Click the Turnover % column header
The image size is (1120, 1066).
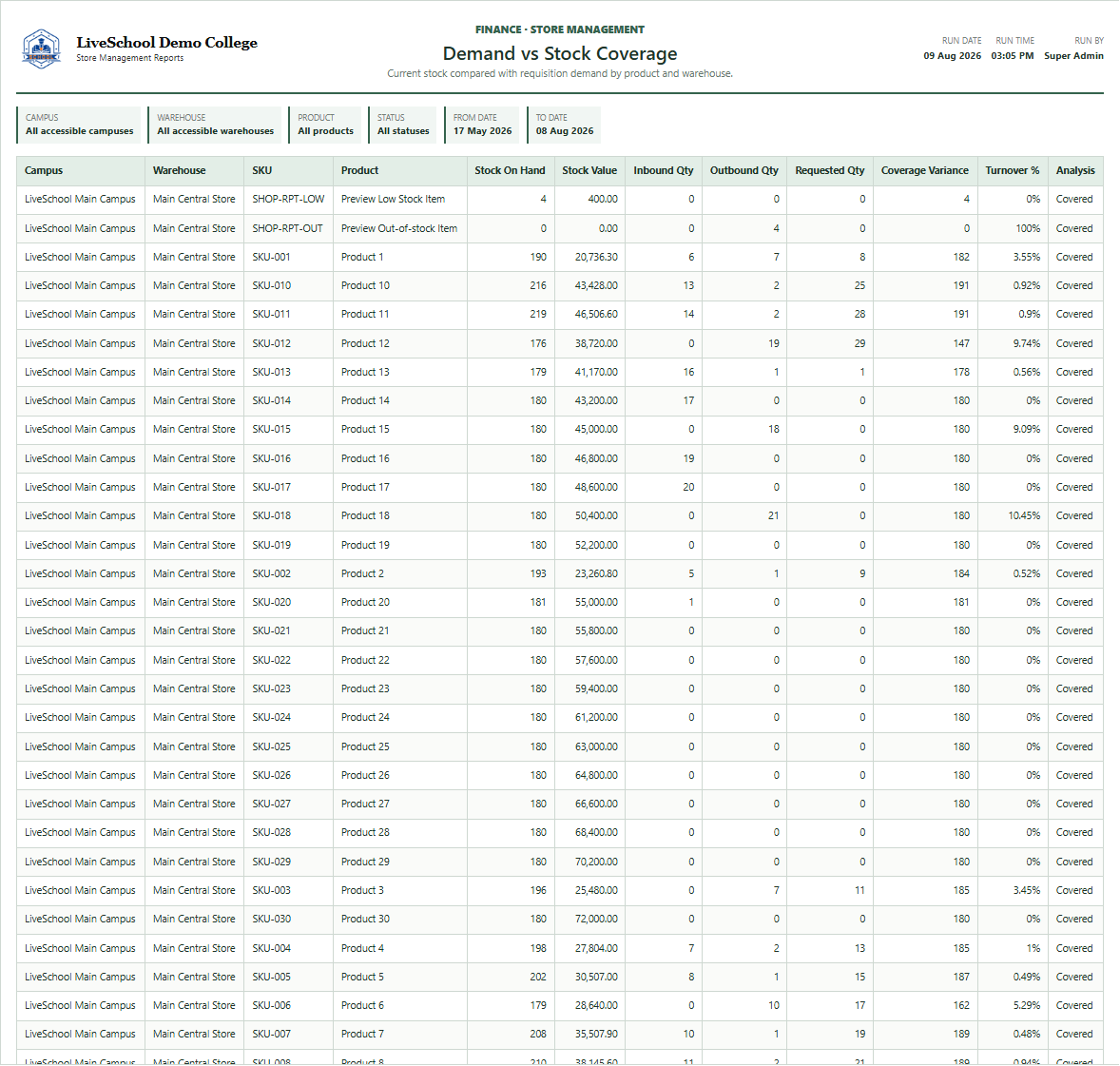1013,171
